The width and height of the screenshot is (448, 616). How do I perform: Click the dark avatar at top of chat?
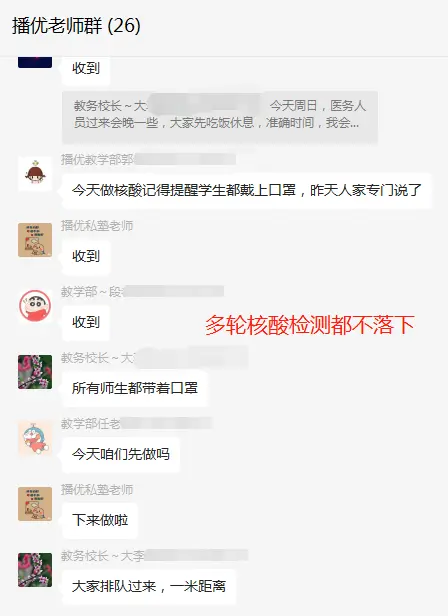(35, 62)
